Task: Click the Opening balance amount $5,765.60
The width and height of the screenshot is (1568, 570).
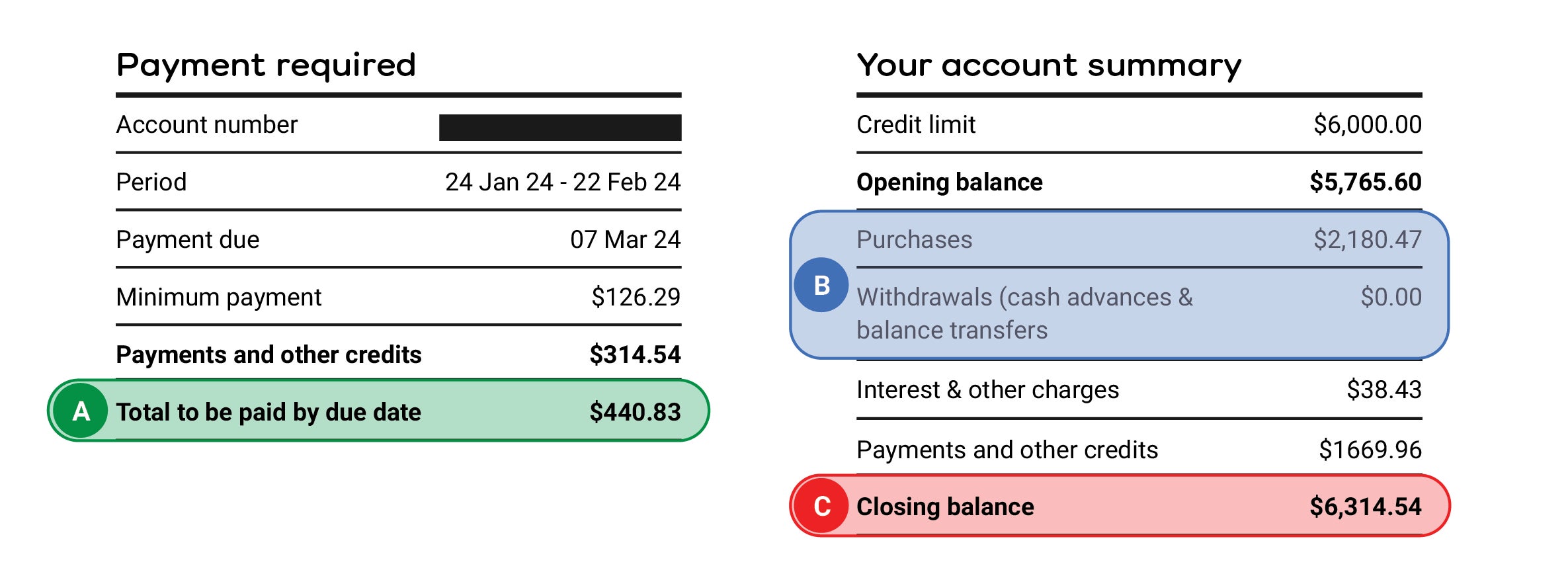Action: tap(1365, 182)
